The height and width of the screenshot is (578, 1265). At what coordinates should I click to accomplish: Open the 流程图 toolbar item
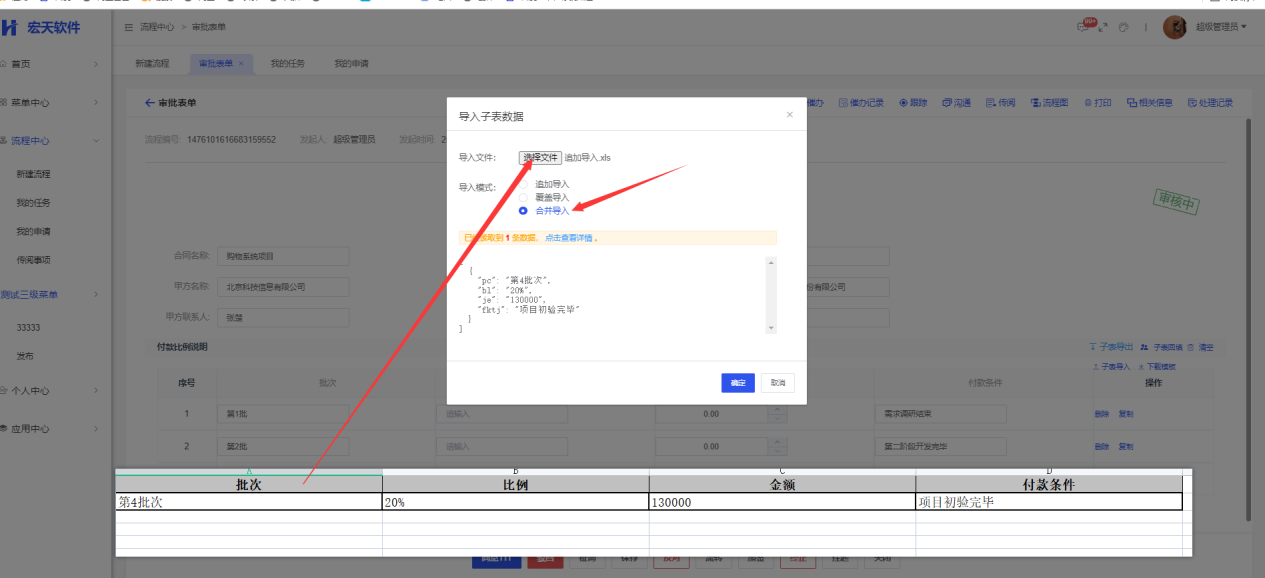pos(1048,103)
